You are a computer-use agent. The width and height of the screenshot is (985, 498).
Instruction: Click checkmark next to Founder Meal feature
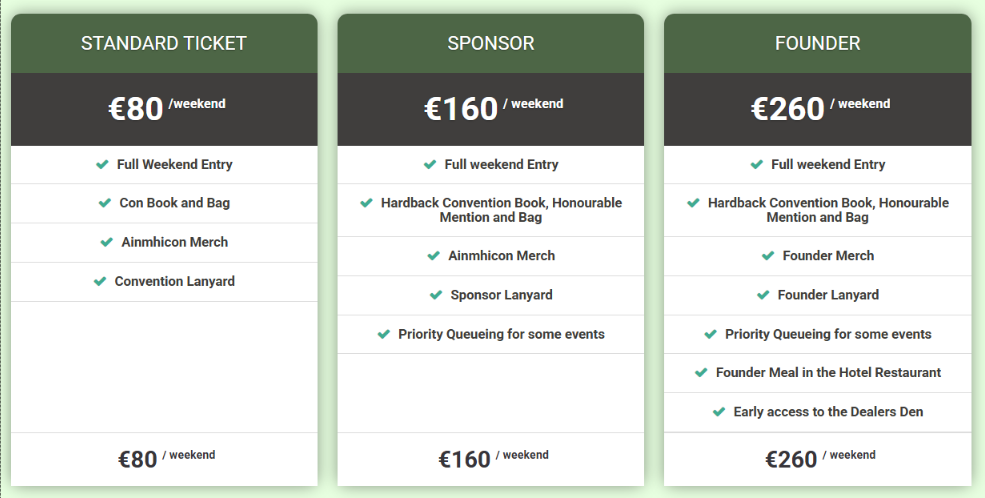[x=701, y=372]
